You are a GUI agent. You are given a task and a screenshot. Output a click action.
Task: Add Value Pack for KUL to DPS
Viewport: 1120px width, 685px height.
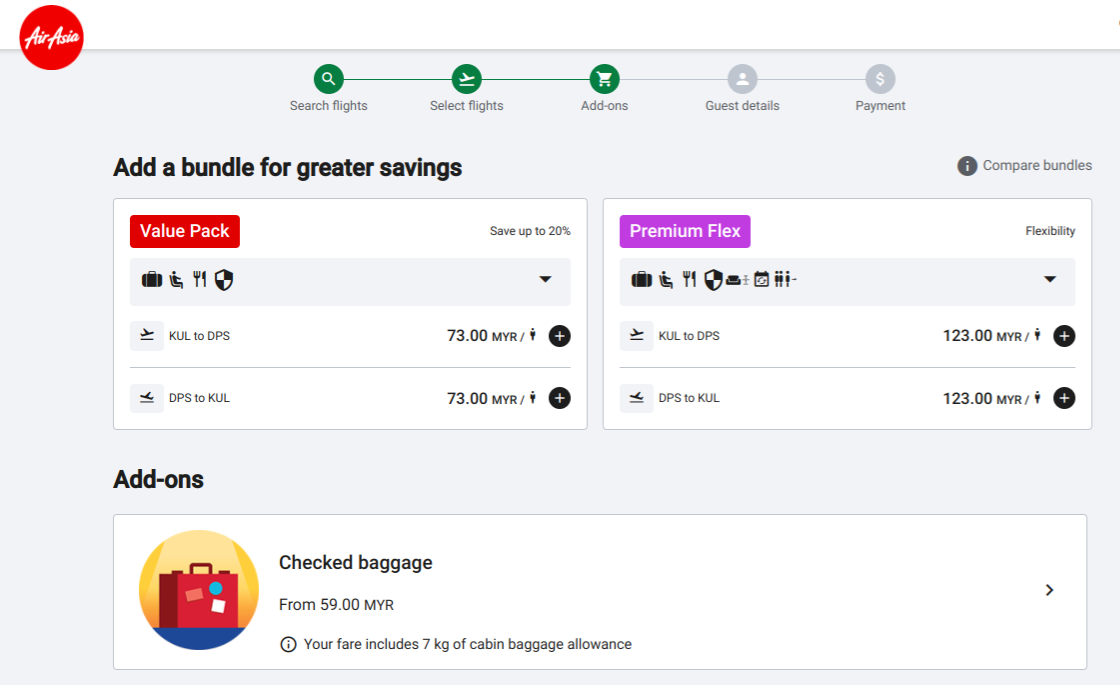tap(560, 336)
